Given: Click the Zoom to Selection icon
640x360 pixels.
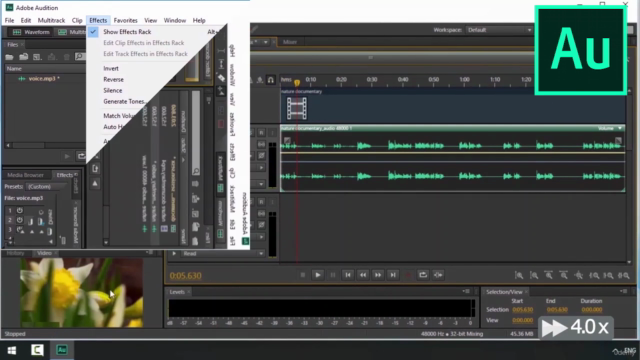Looking at the screenshot, I should [624, 276].
